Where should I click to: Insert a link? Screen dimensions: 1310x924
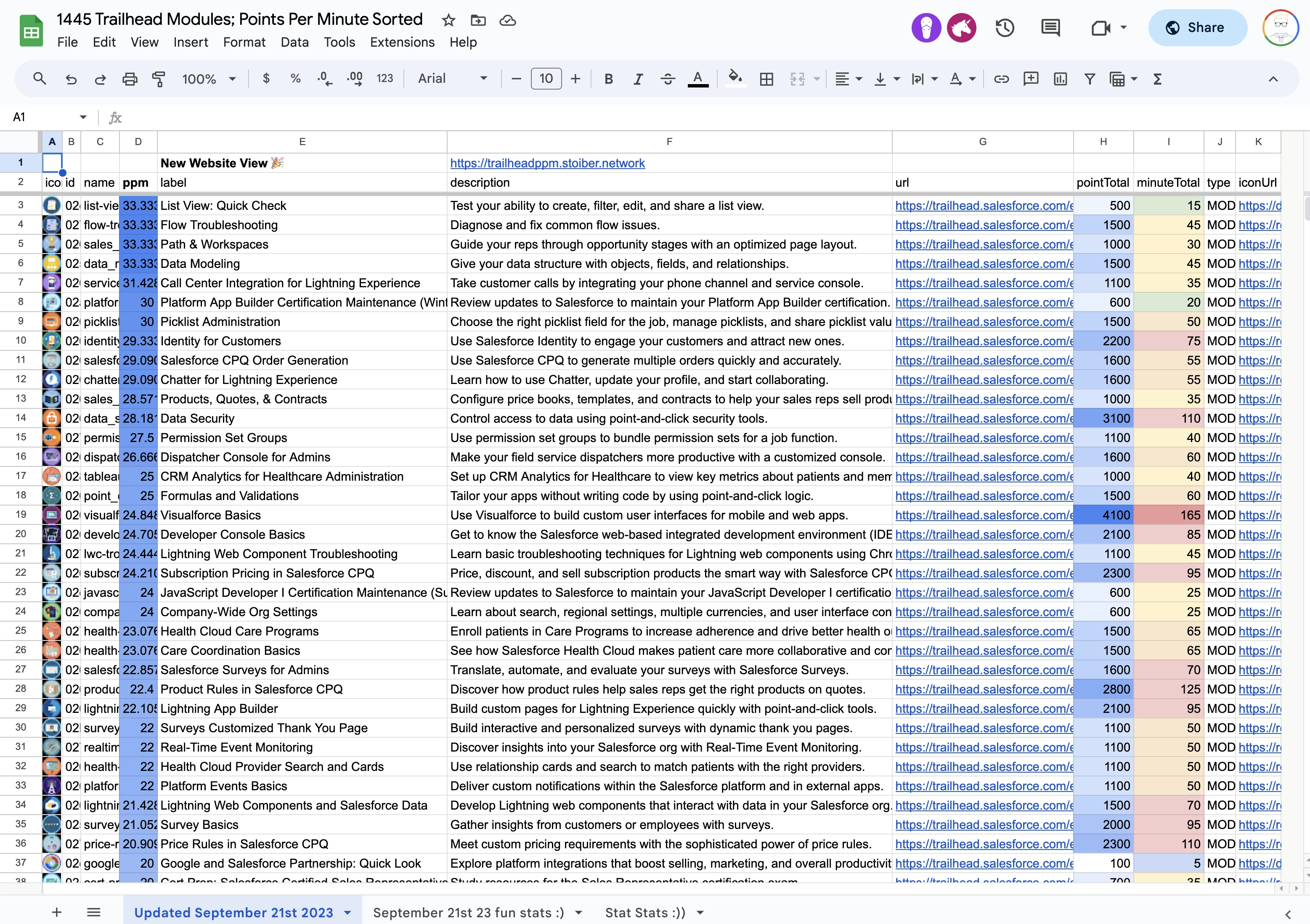(x=1001, y=79)
